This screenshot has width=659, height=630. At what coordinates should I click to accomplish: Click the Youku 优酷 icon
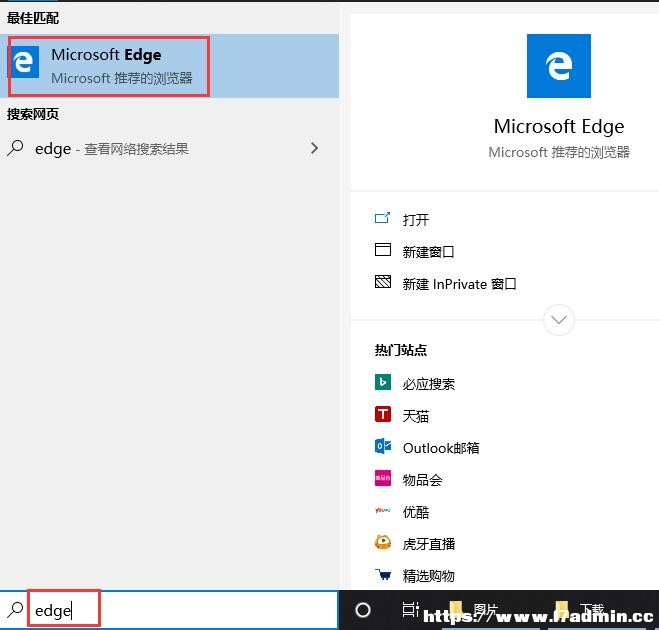382,510
